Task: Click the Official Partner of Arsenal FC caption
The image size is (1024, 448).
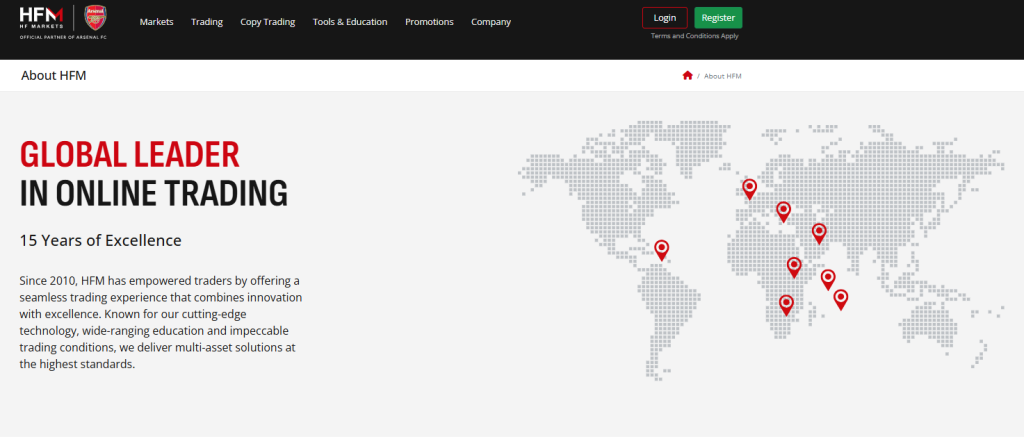Action: (x=63, y=38)
